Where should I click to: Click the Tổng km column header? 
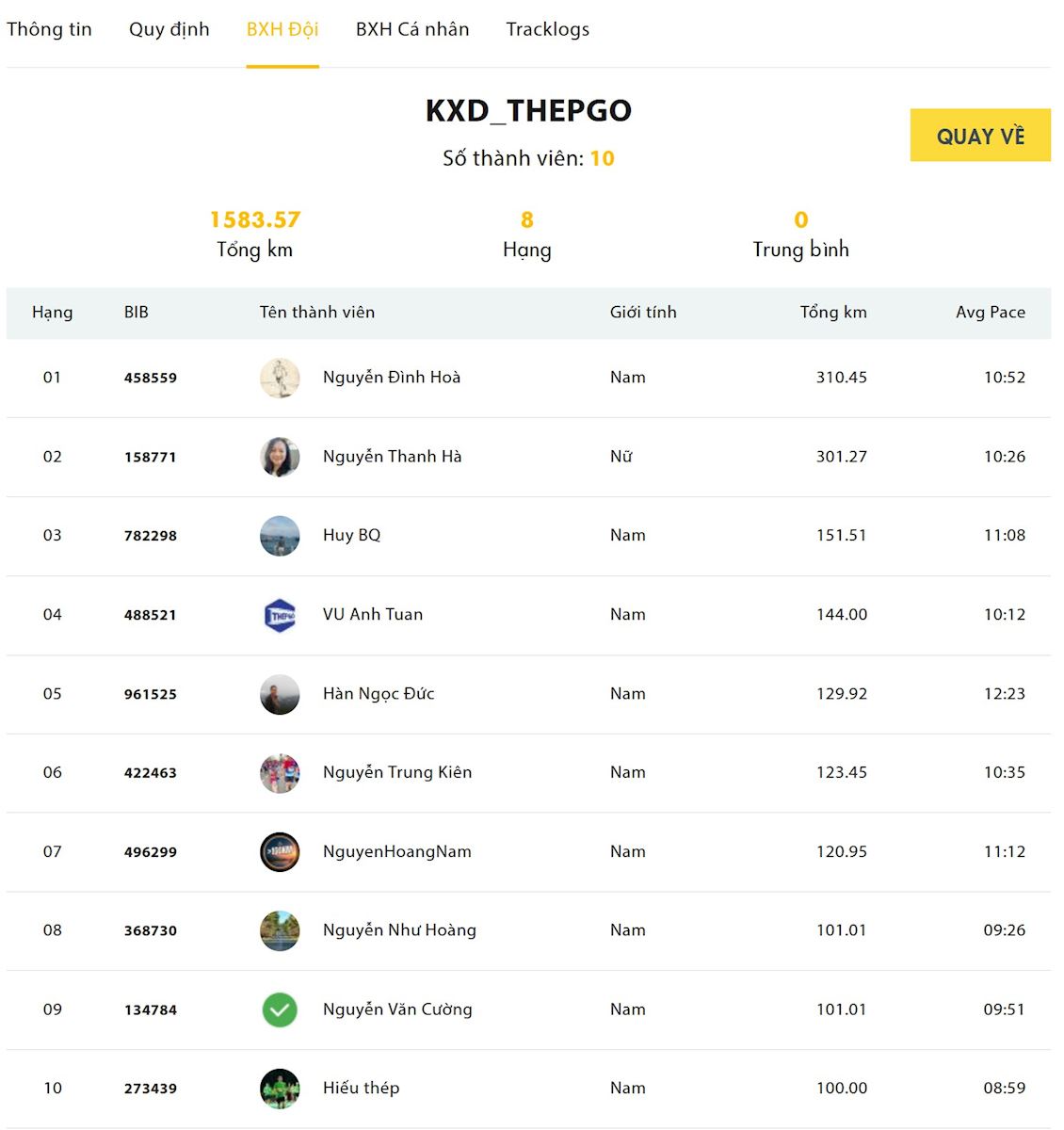click(x=833, y=312)
